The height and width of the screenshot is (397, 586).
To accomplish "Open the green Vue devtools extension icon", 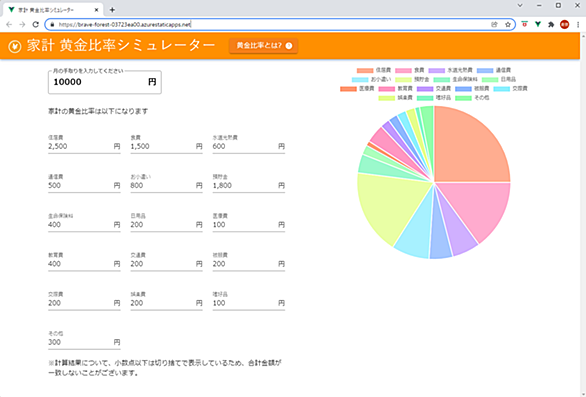I will 538,25.
